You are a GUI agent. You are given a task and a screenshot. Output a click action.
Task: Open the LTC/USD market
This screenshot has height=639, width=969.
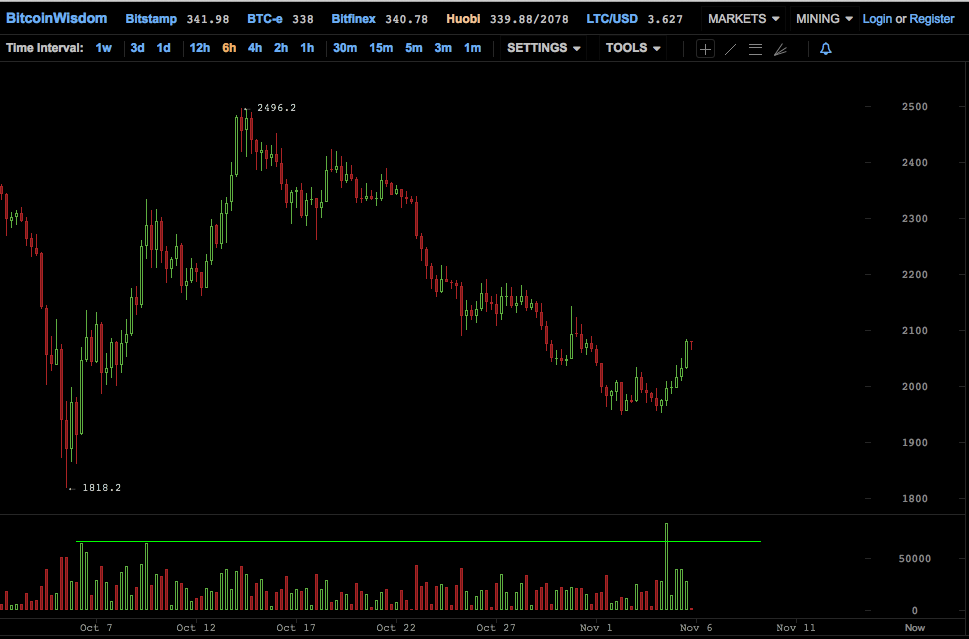coord(612,19)
